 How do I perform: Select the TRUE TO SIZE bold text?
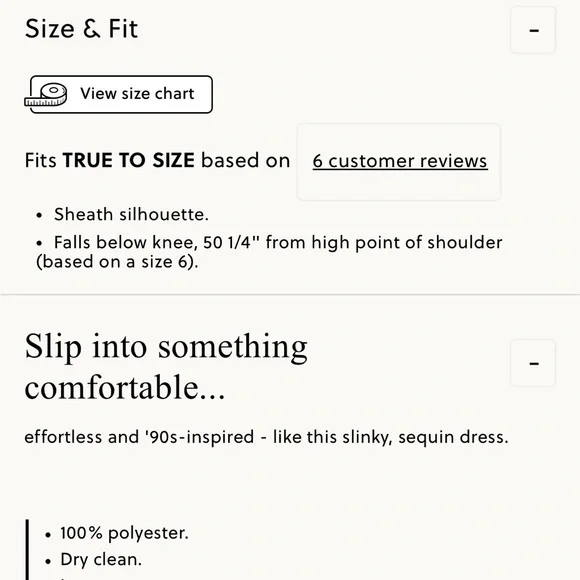click(x=129, y=161)
